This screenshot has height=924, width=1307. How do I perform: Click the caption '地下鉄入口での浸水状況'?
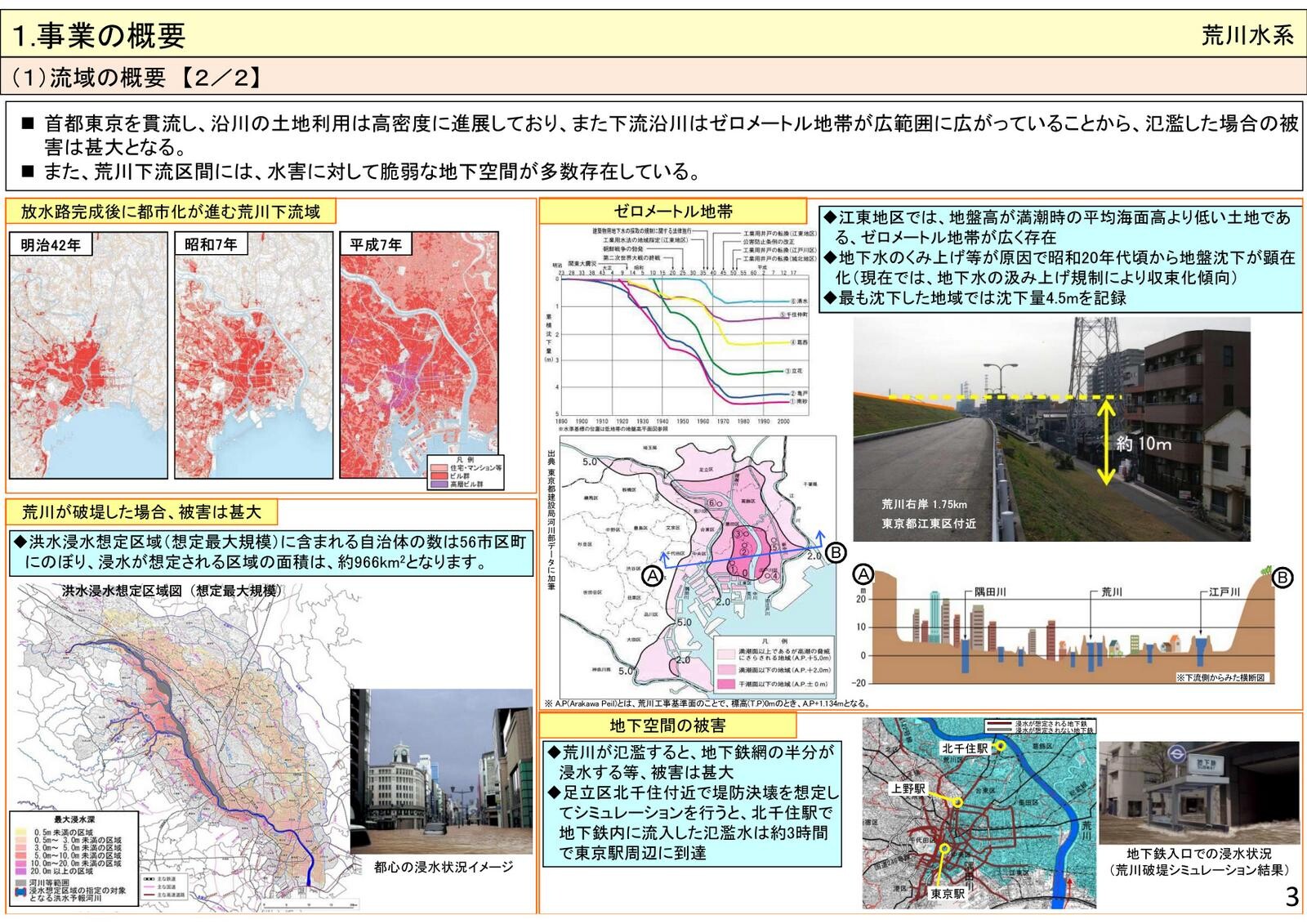1198,854
